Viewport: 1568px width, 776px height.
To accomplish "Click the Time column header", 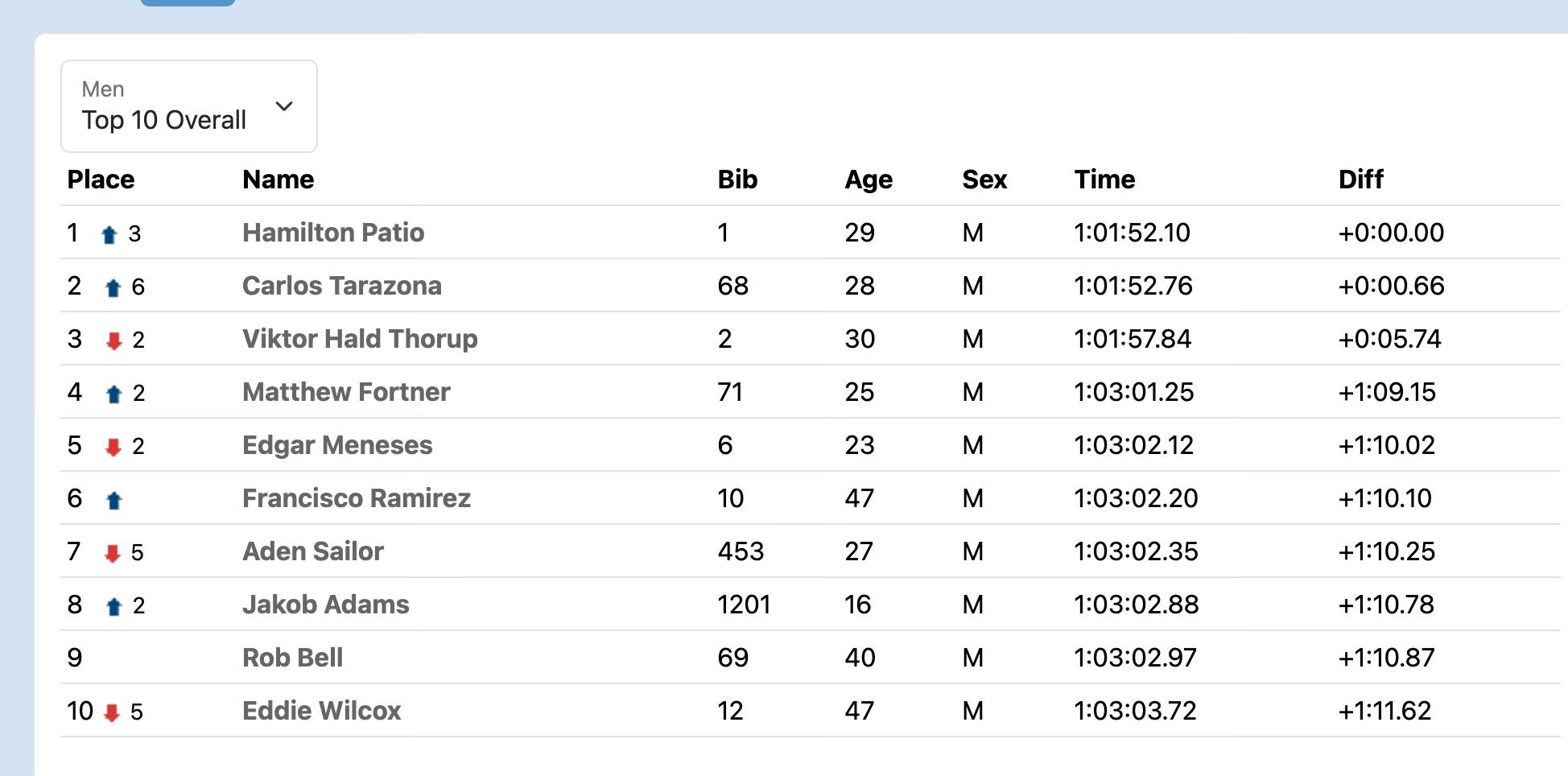I will click(x=1104, y=180).
